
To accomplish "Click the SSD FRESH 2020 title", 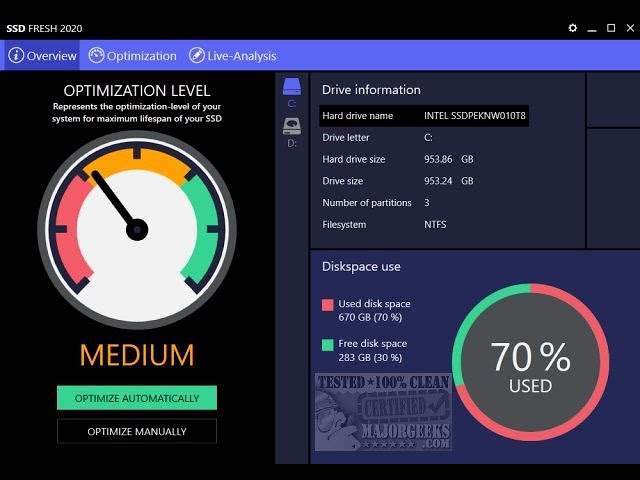I will pyautogui.click(x=44, y=28).
